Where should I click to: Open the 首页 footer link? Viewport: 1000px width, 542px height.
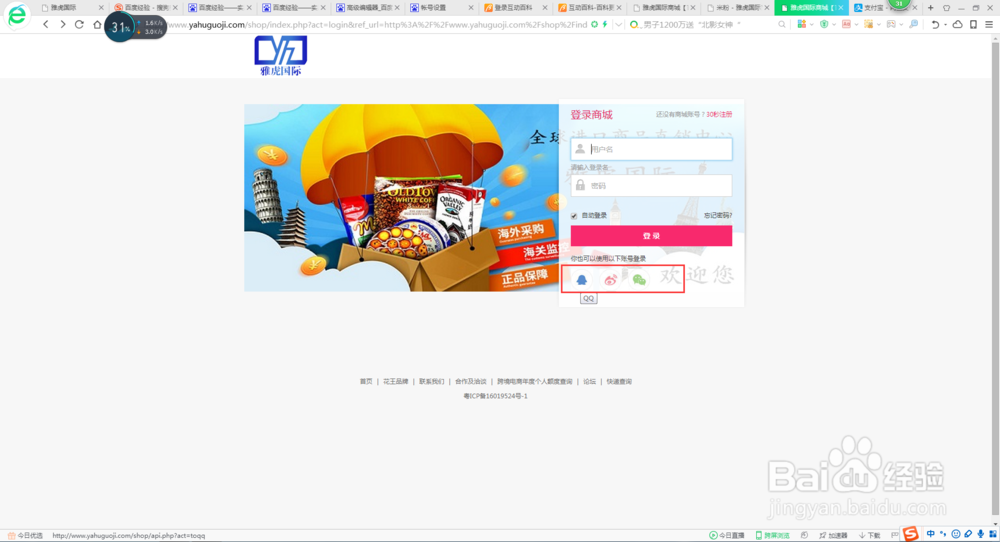tap(365, 381)
